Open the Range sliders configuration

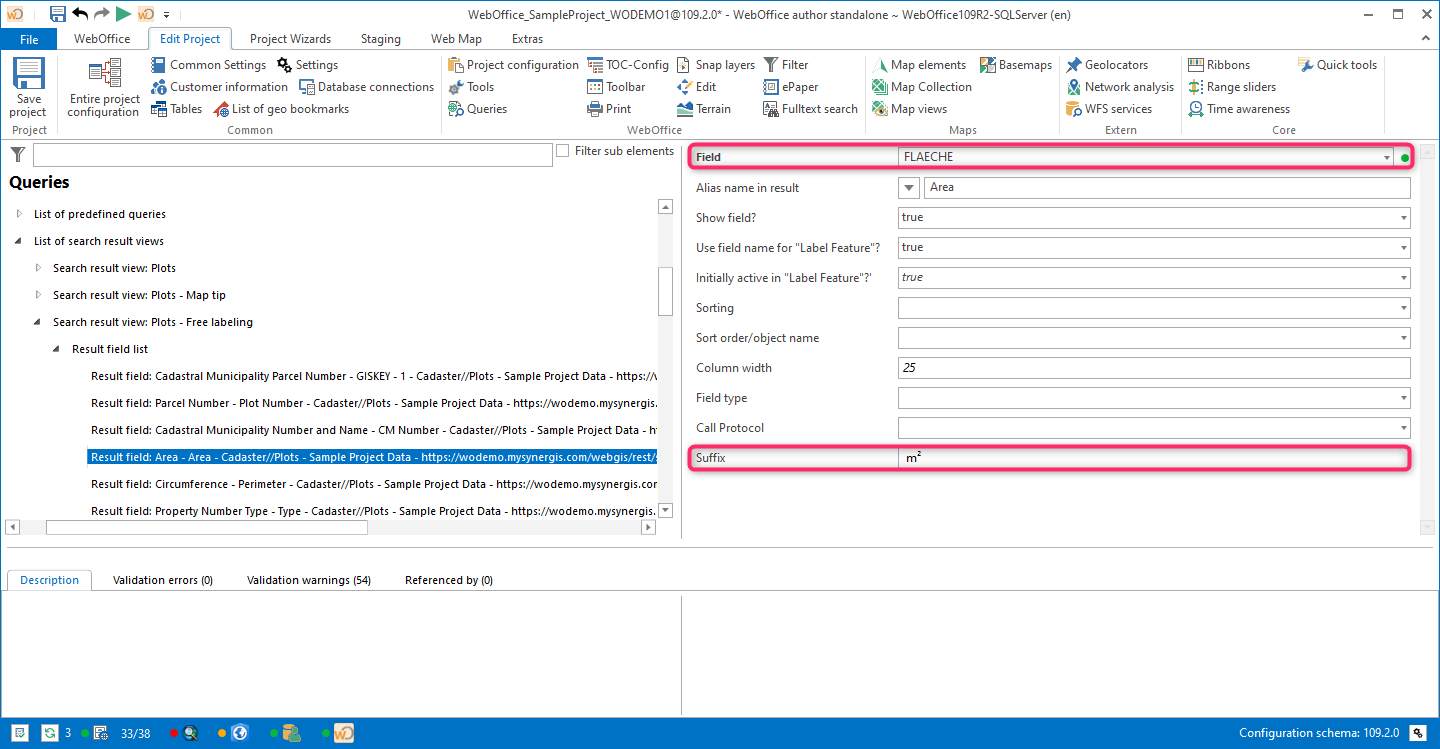1238,86
